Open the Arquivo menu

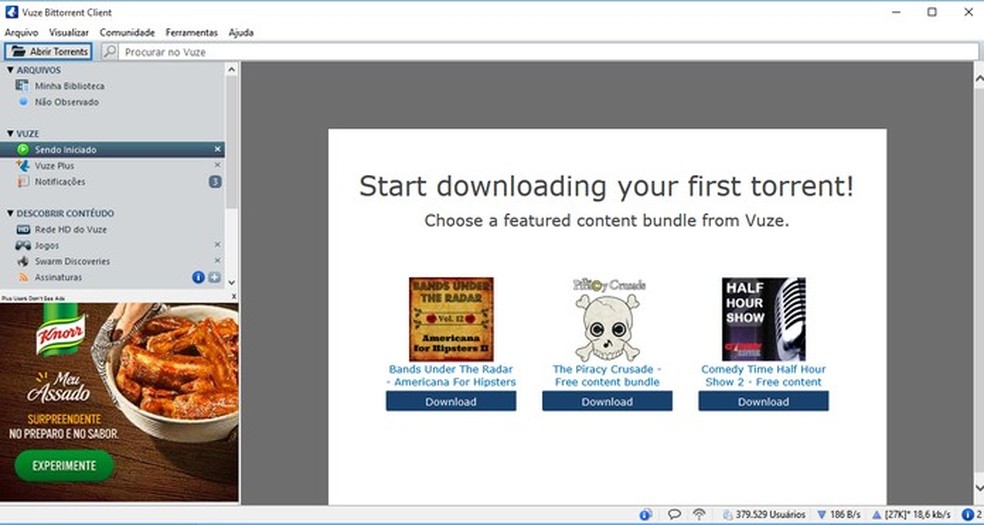[x=21, y=33]
